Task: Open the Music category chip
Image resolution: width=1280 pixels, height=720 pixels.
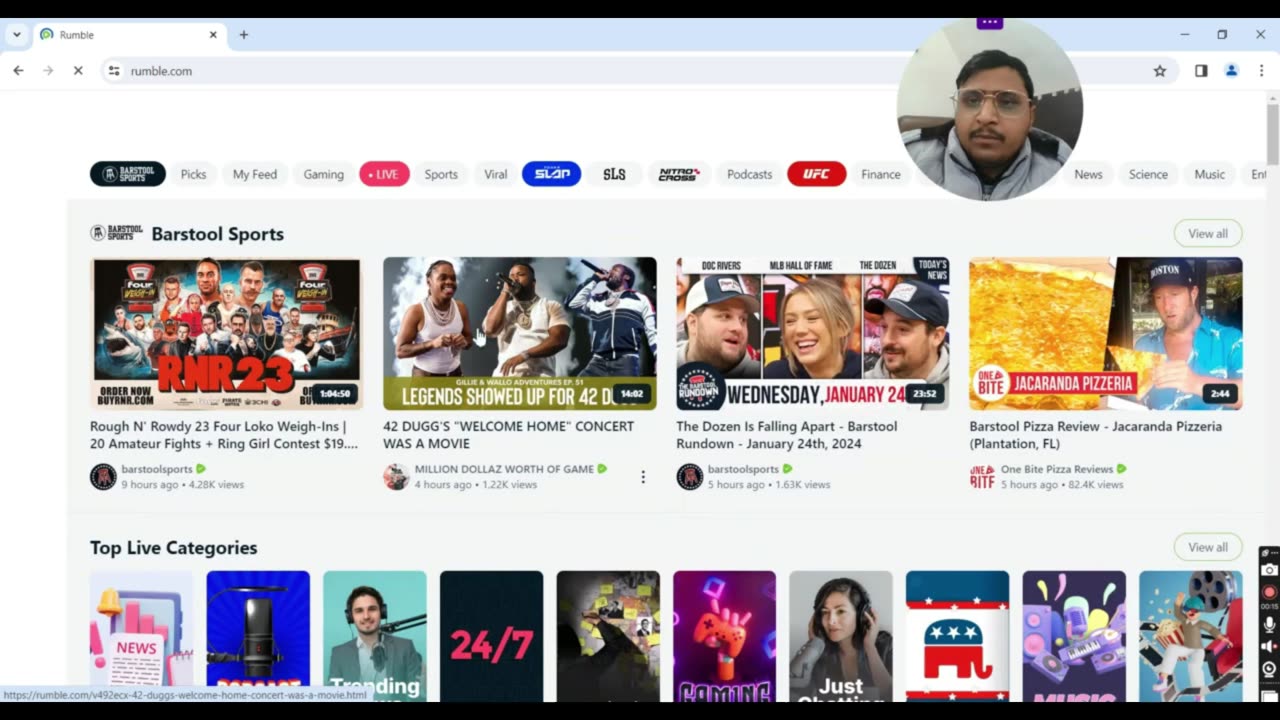Action: 1209,174
